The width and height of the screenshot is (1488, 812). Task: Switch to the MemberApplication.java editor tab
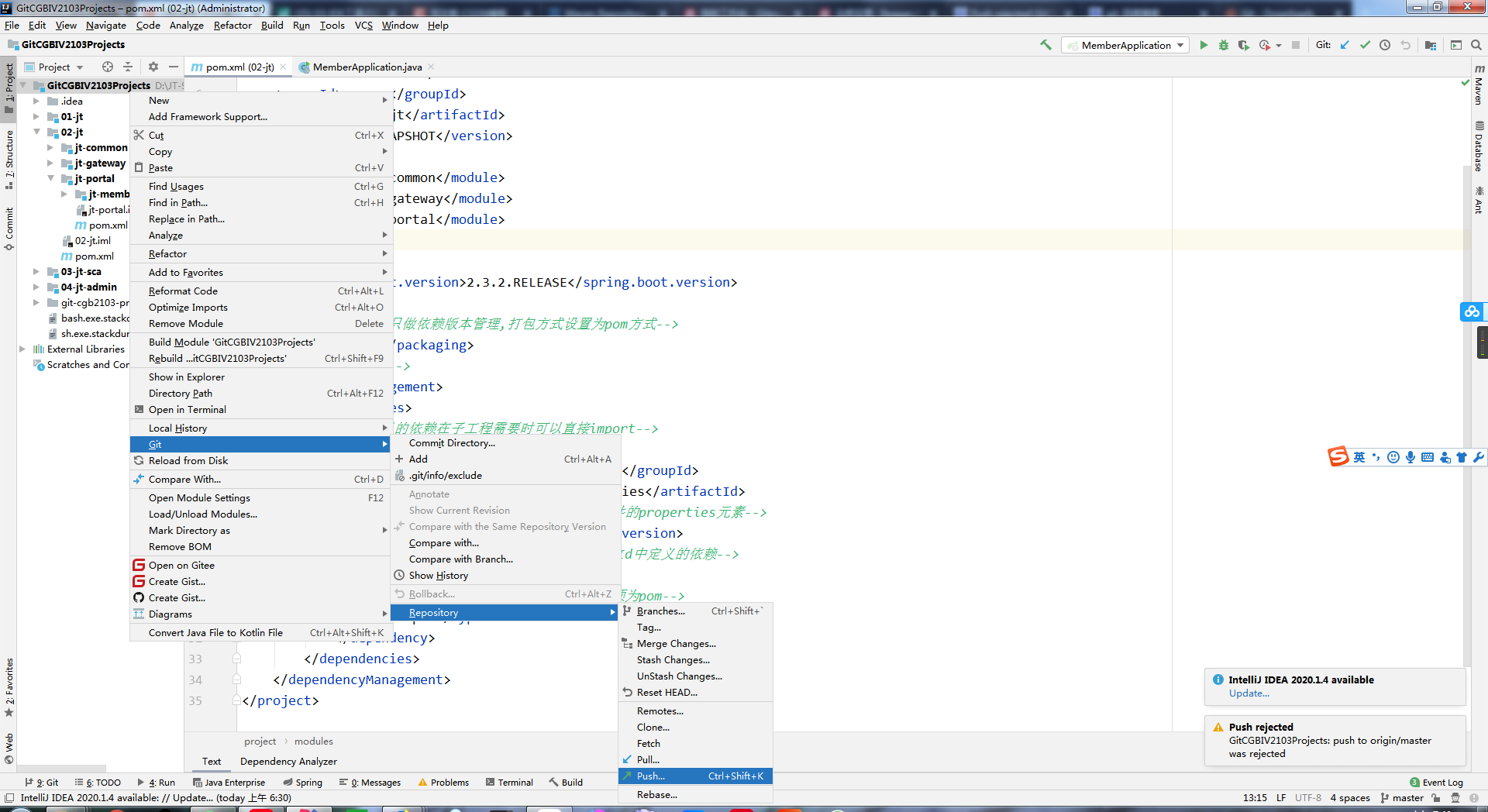tap(367, 67)
